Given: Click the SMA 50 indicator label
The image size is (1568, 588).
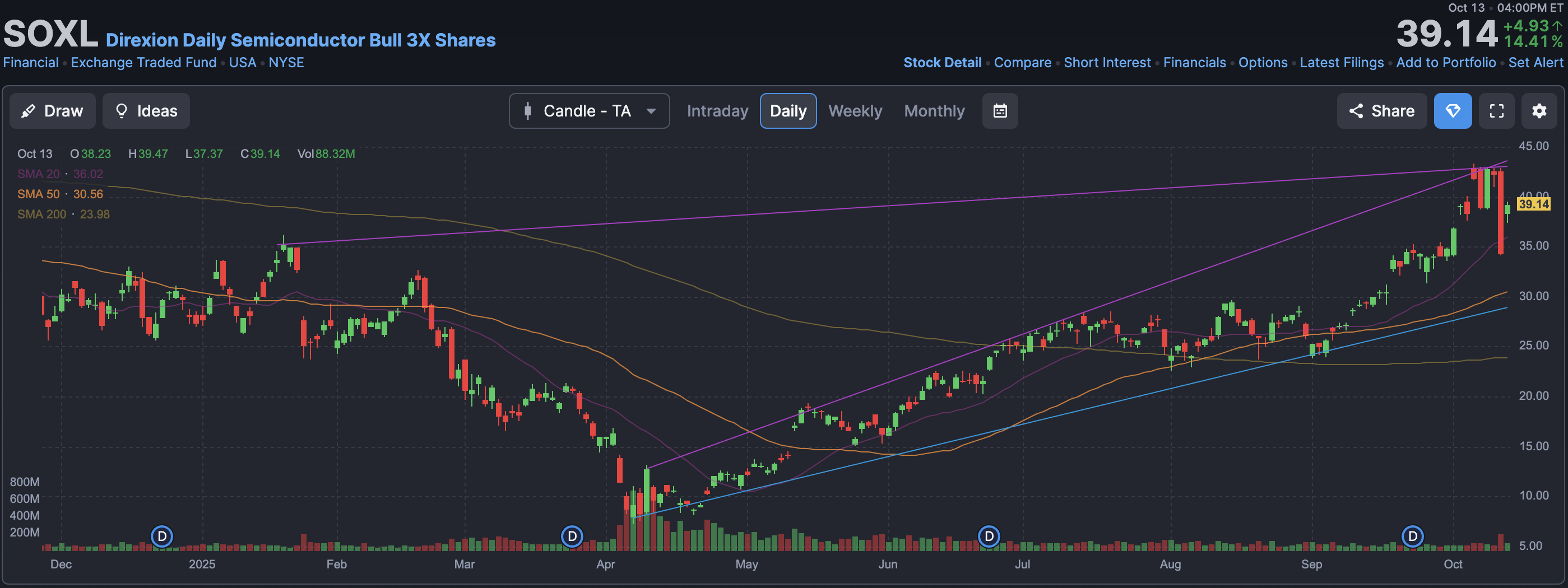Looking at the screenshot, I should (38, 194).
